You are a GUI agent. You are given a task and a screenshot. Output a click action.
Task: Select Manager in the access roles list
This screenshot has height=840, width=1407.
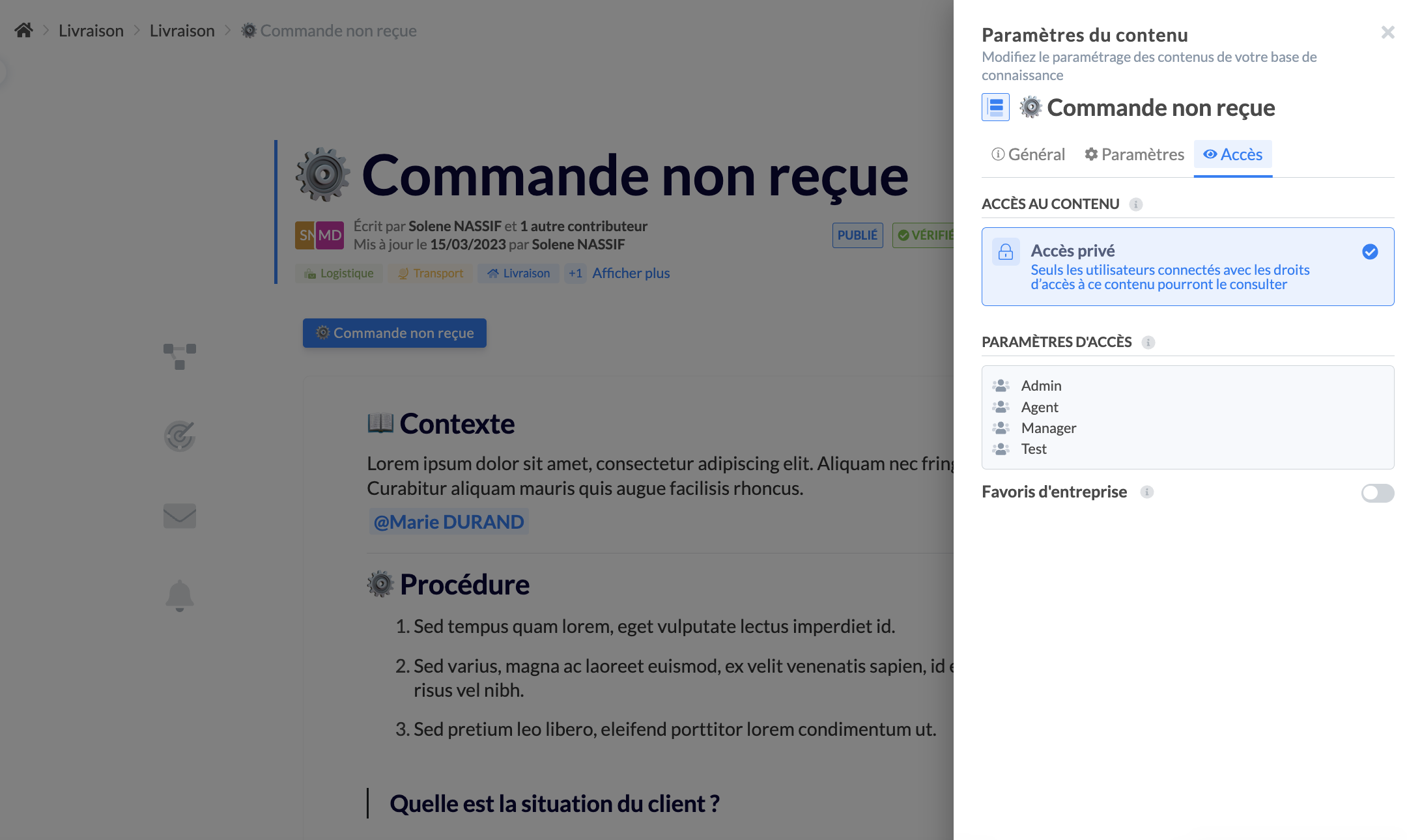coord(1048,428)
